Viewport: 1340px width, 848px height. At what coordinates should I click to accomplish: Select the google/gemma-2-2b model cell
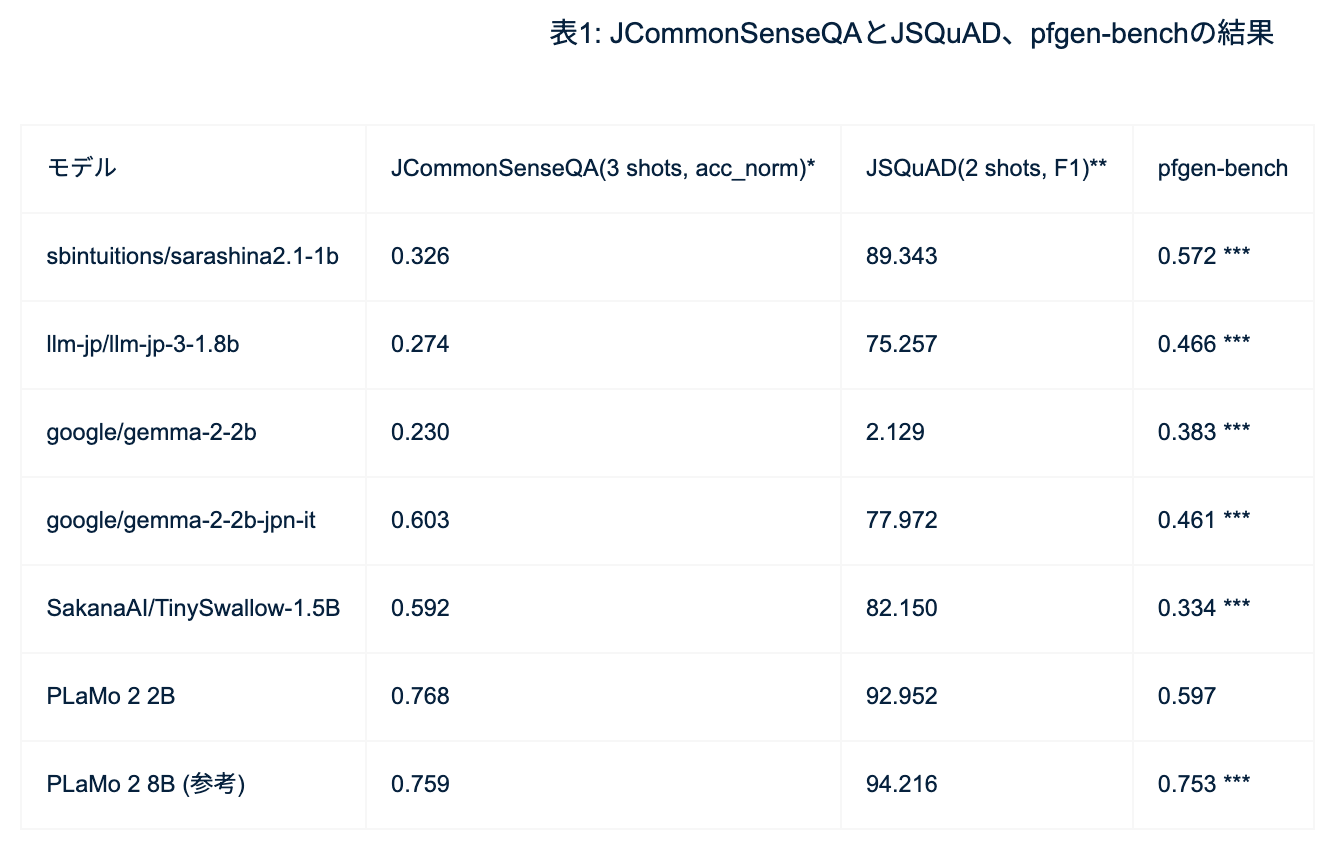pos(145,432)
